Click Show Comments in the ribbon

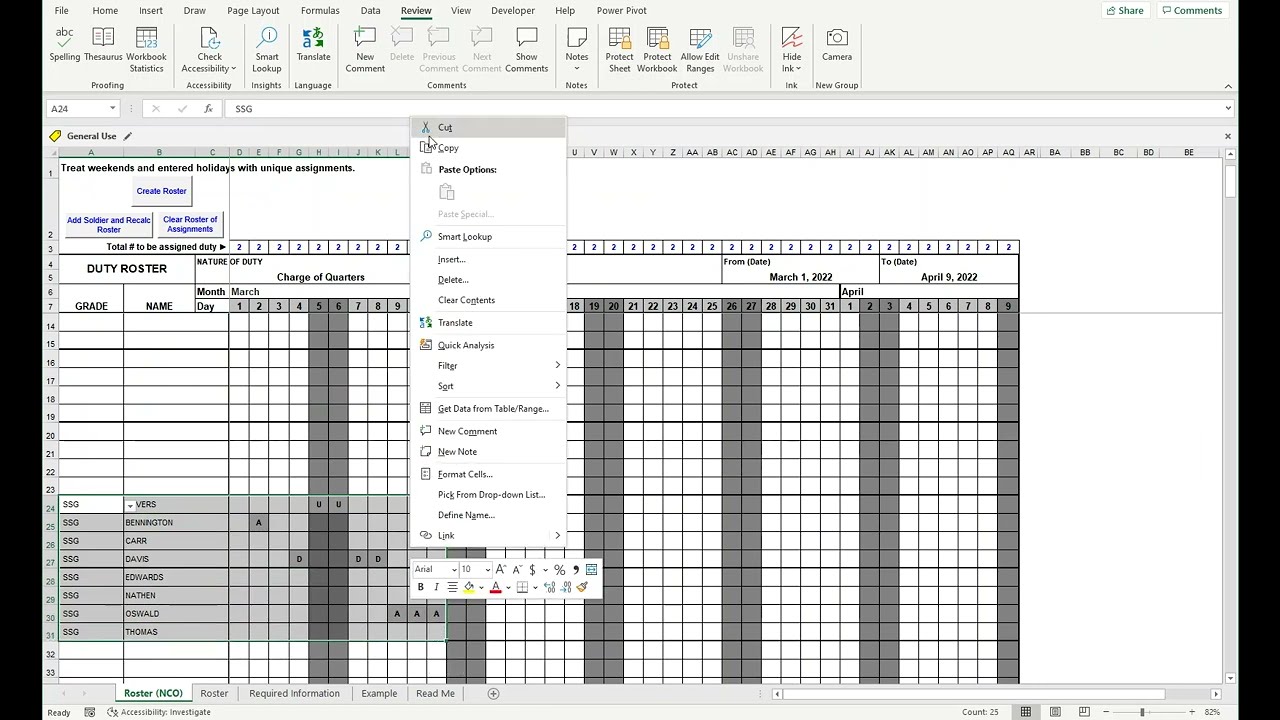(x=526, y=50)
